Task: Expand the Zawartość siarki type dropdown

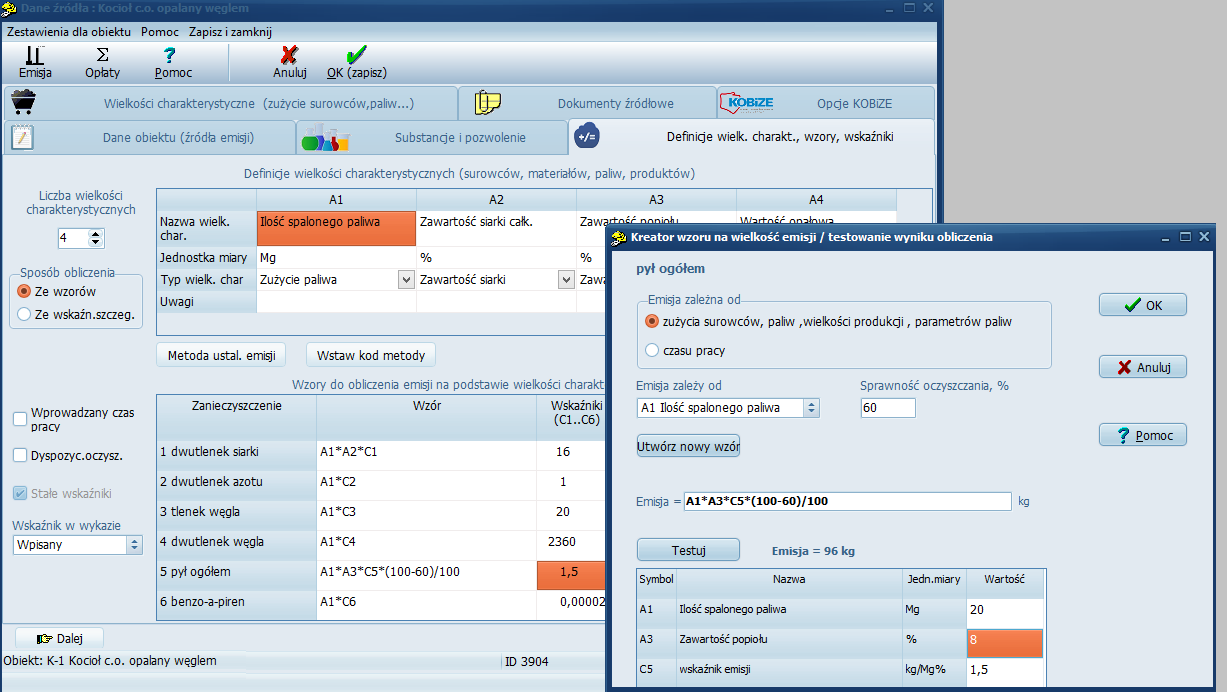Action: (566, 280)
